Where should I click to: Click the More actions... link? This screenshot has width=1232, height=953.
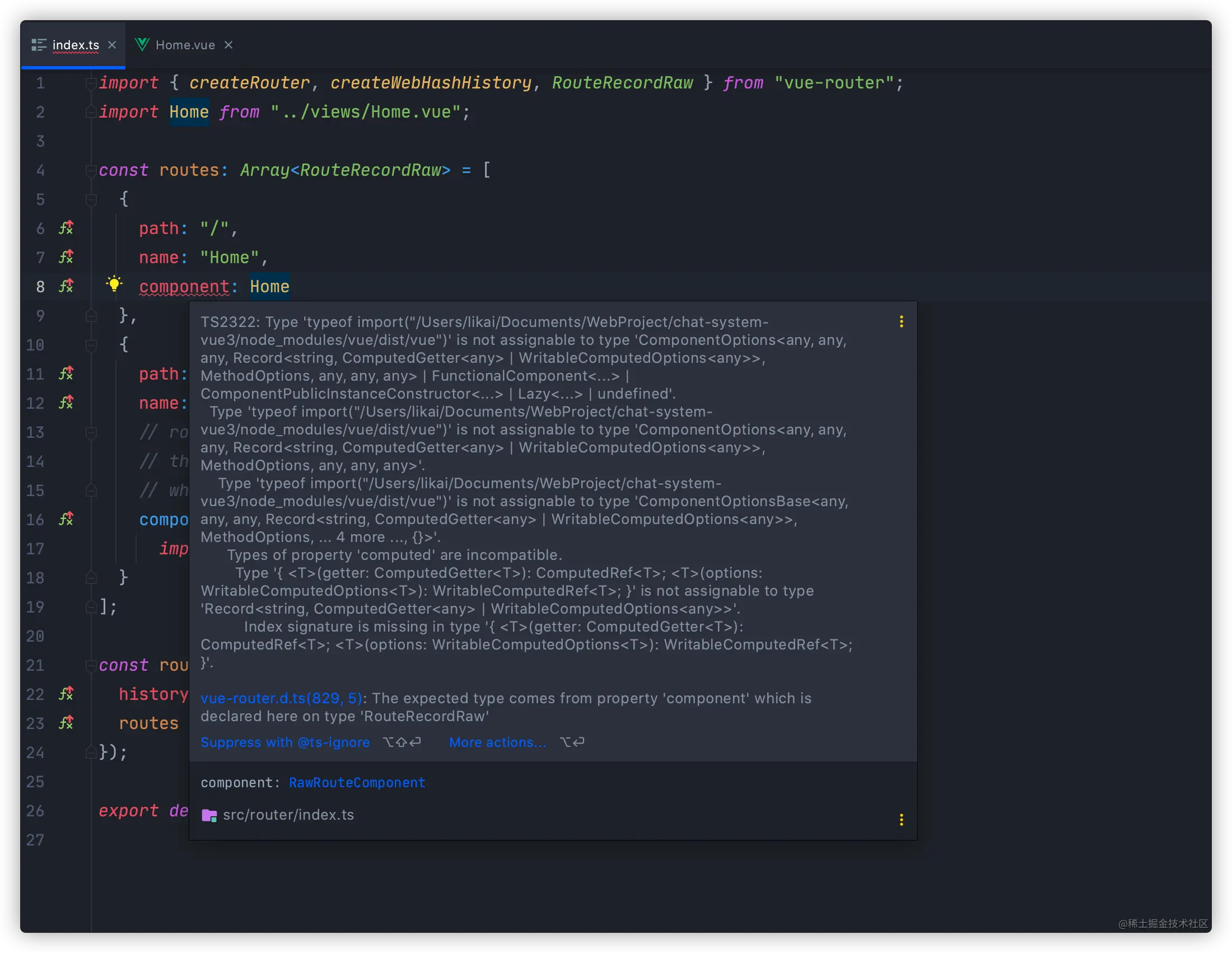click(497, 742)
